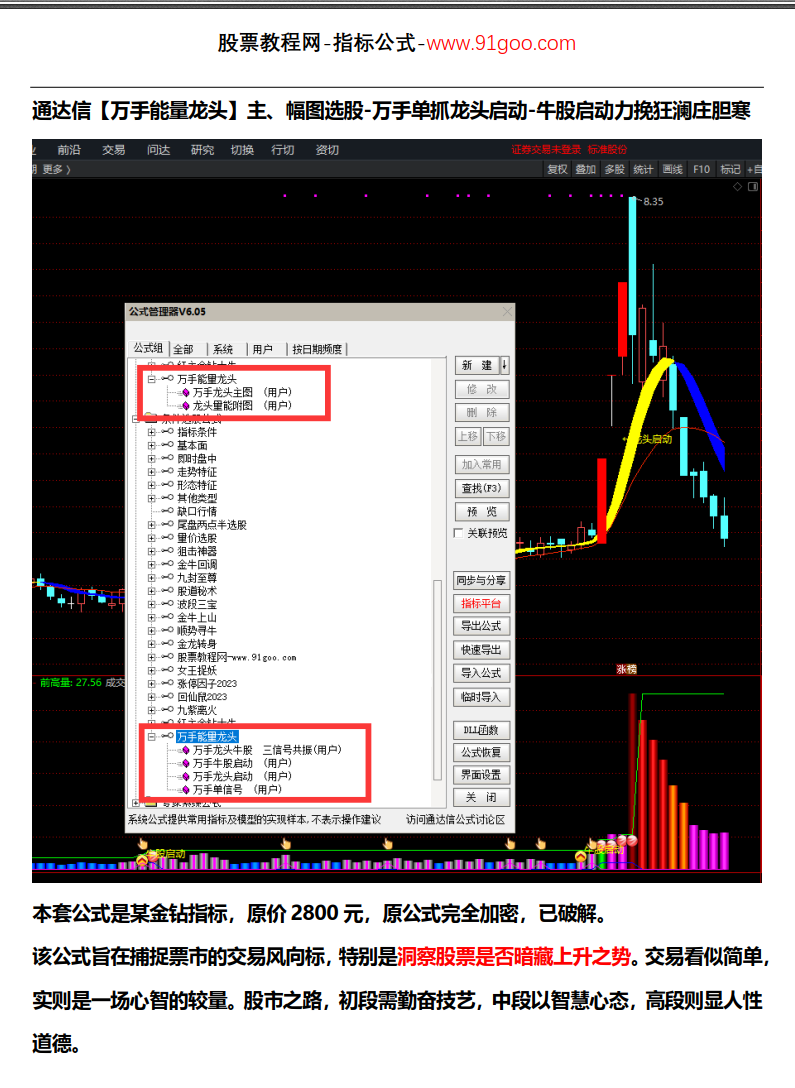795x1088 pixels.
Task: Select 九紫离火 in the formula tree
Action: pos(196,710)
